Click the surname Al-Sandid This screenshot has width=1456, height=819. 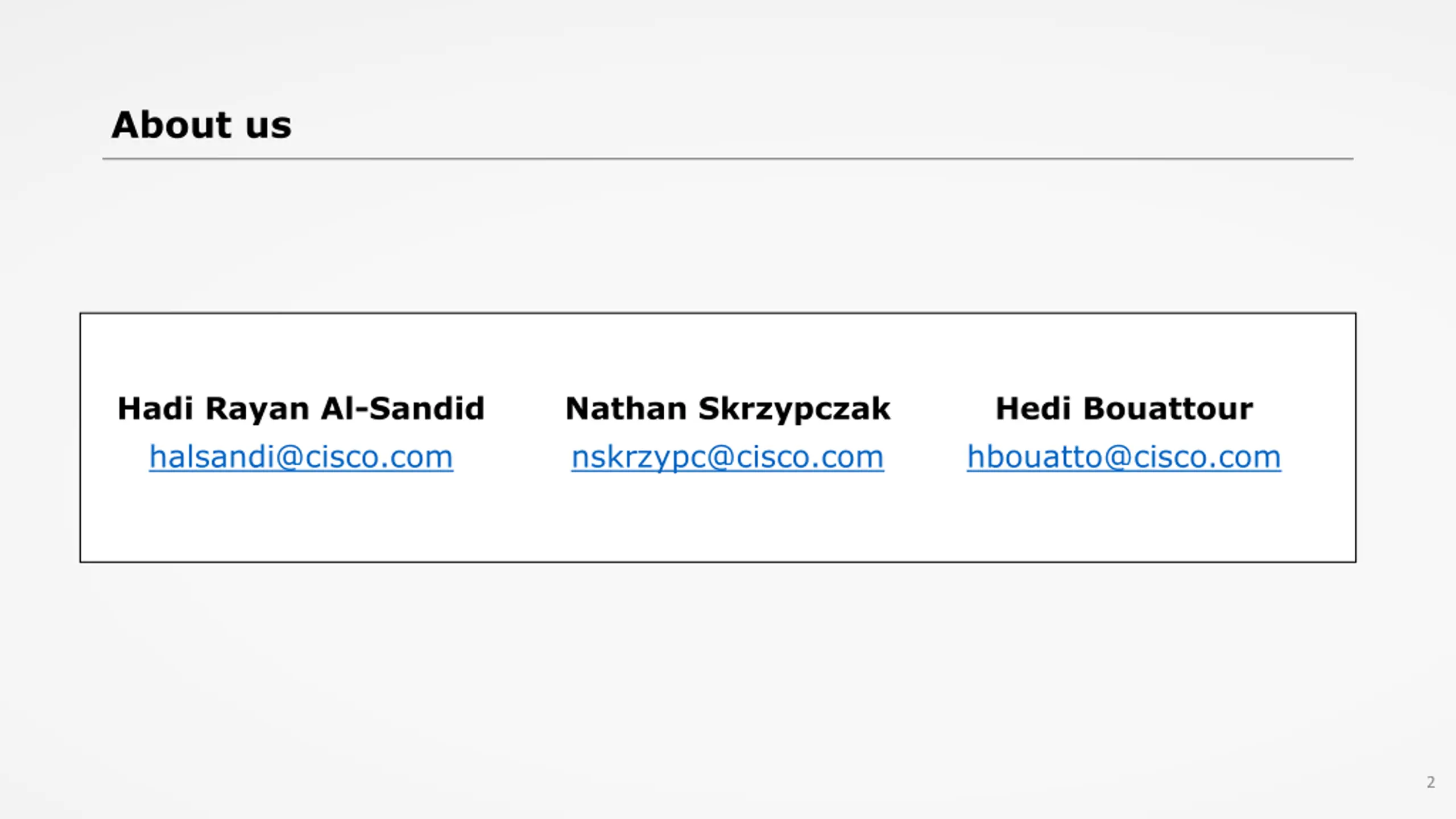coord(403,409)
